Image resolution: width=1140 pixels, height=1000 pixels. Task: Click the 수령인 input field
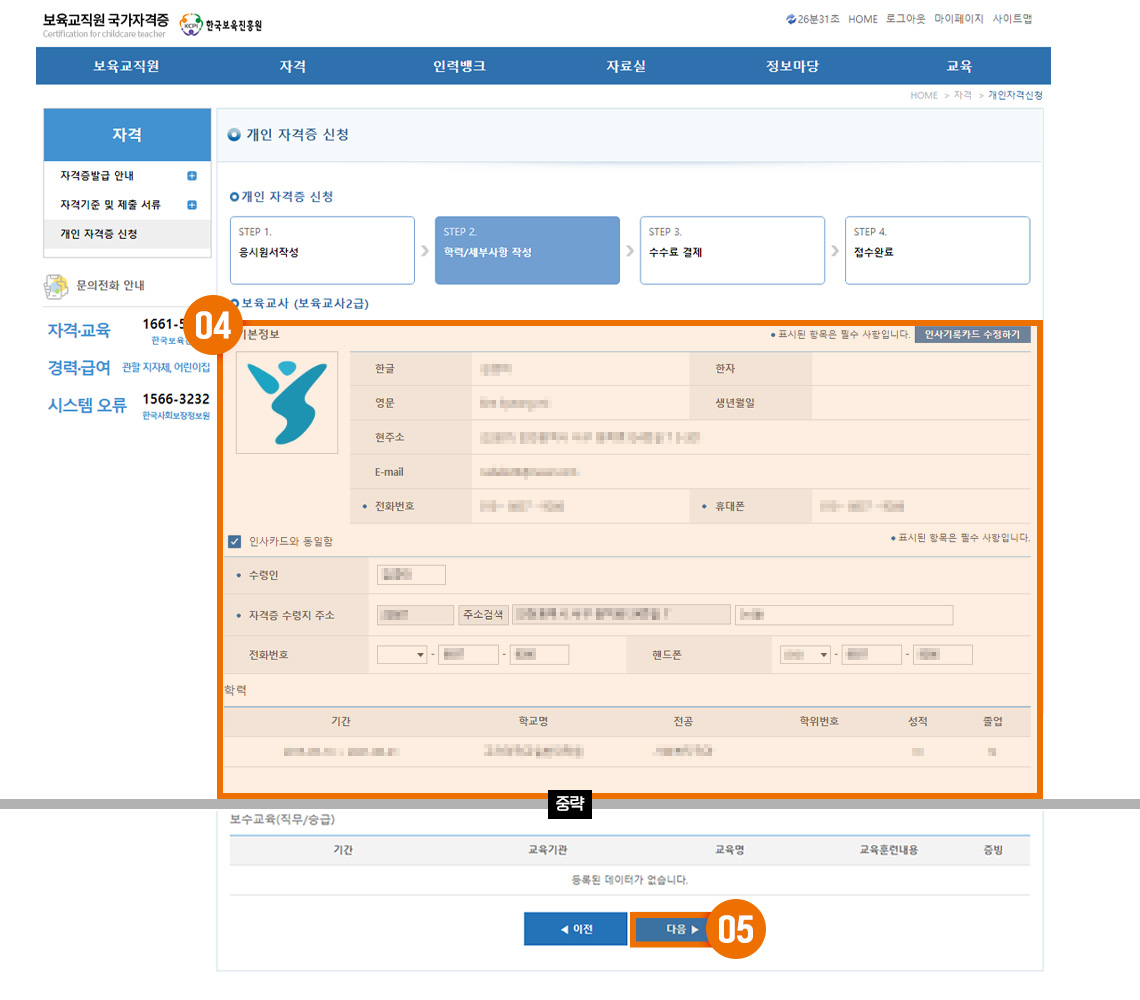tap(411, 575)
